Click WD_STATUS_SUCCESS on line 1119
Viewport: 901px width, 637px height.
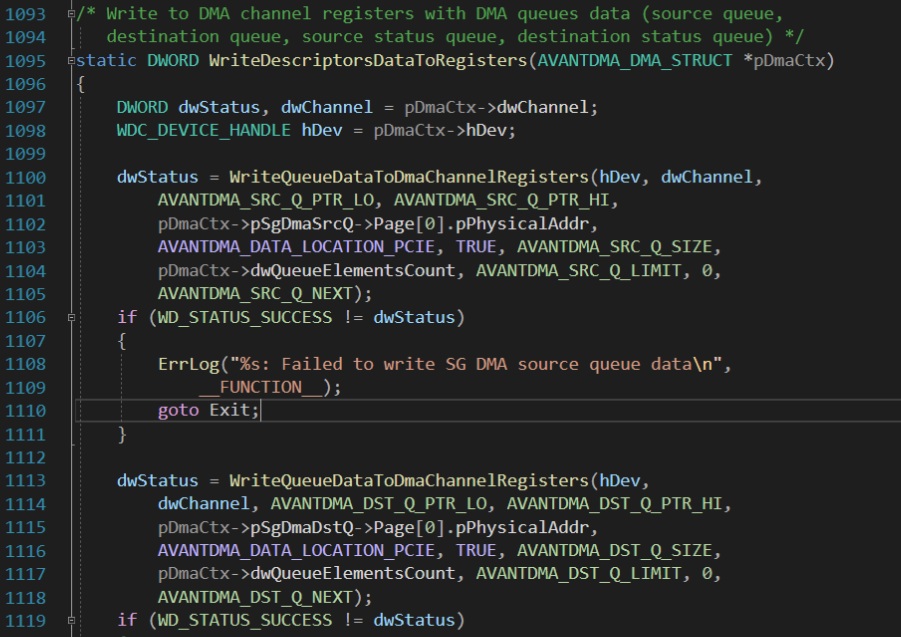[245, 620]
